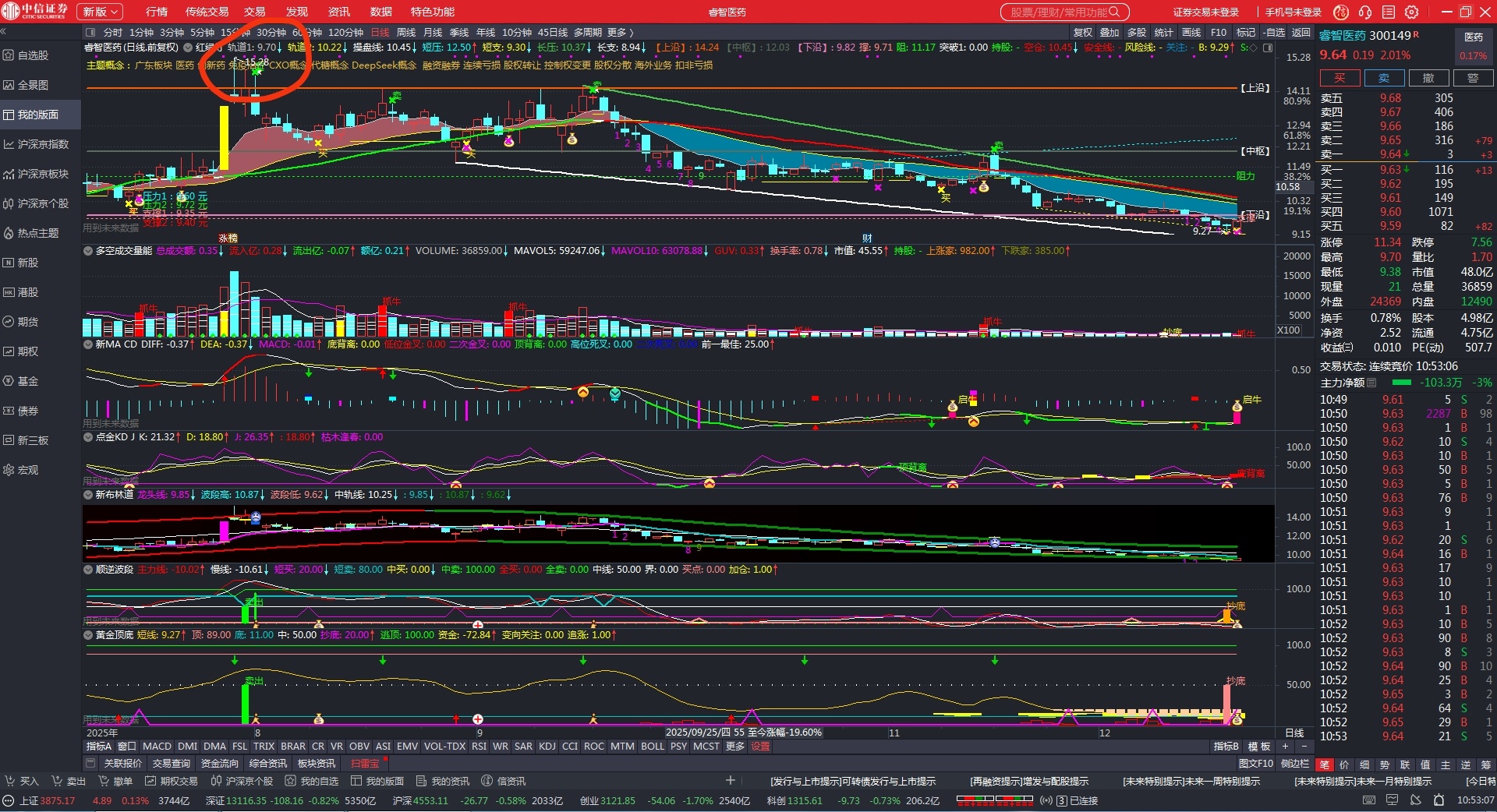
Task: Click the blue 卖 sell button
Action: coord(1384,78)
